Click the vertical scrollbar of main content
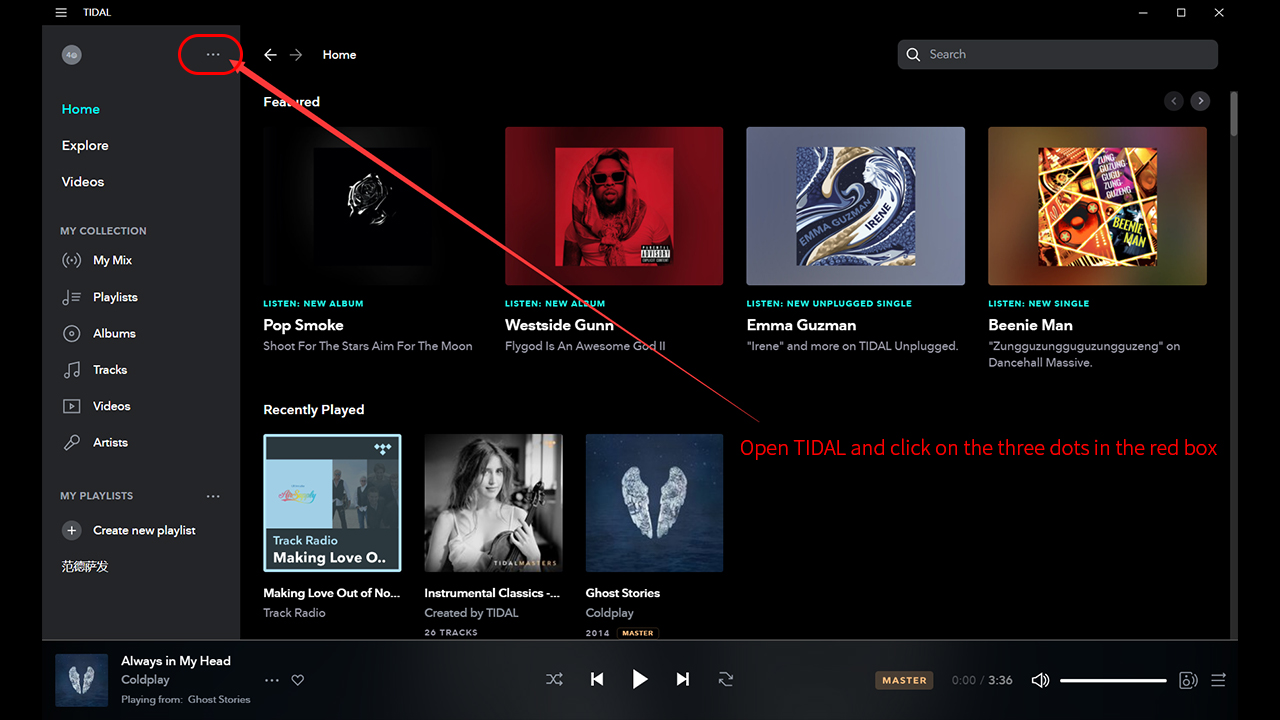 (x=1234, y=113)
